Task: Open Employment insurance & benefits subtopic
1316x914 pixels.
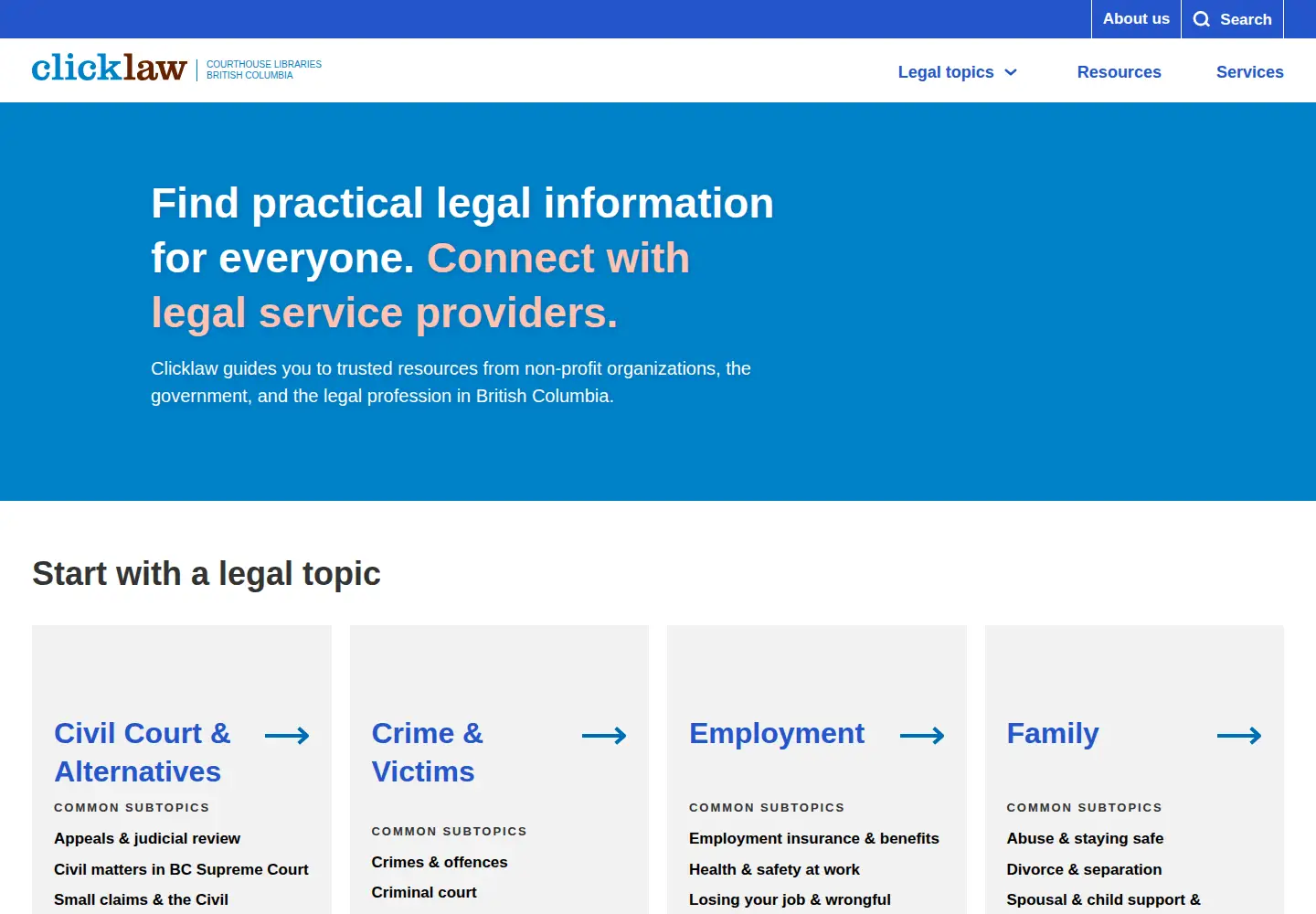Action: point(814,838)
